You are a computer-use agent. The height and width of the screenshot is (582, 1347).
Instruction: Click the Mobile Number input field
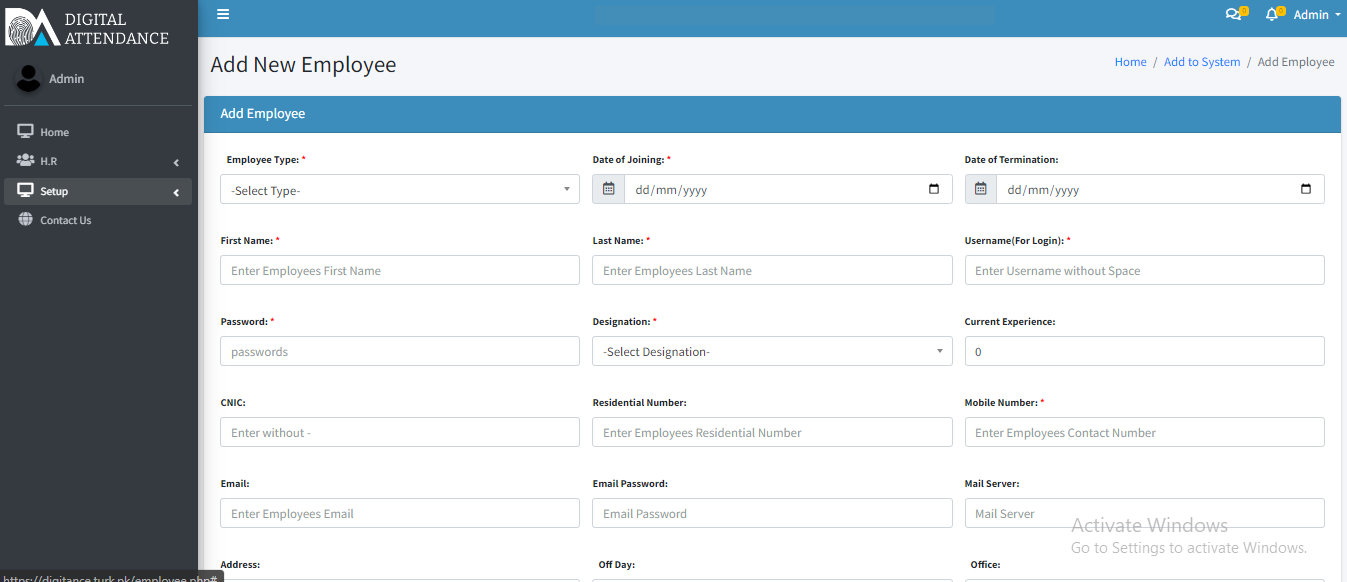[x=1143, y=432]
